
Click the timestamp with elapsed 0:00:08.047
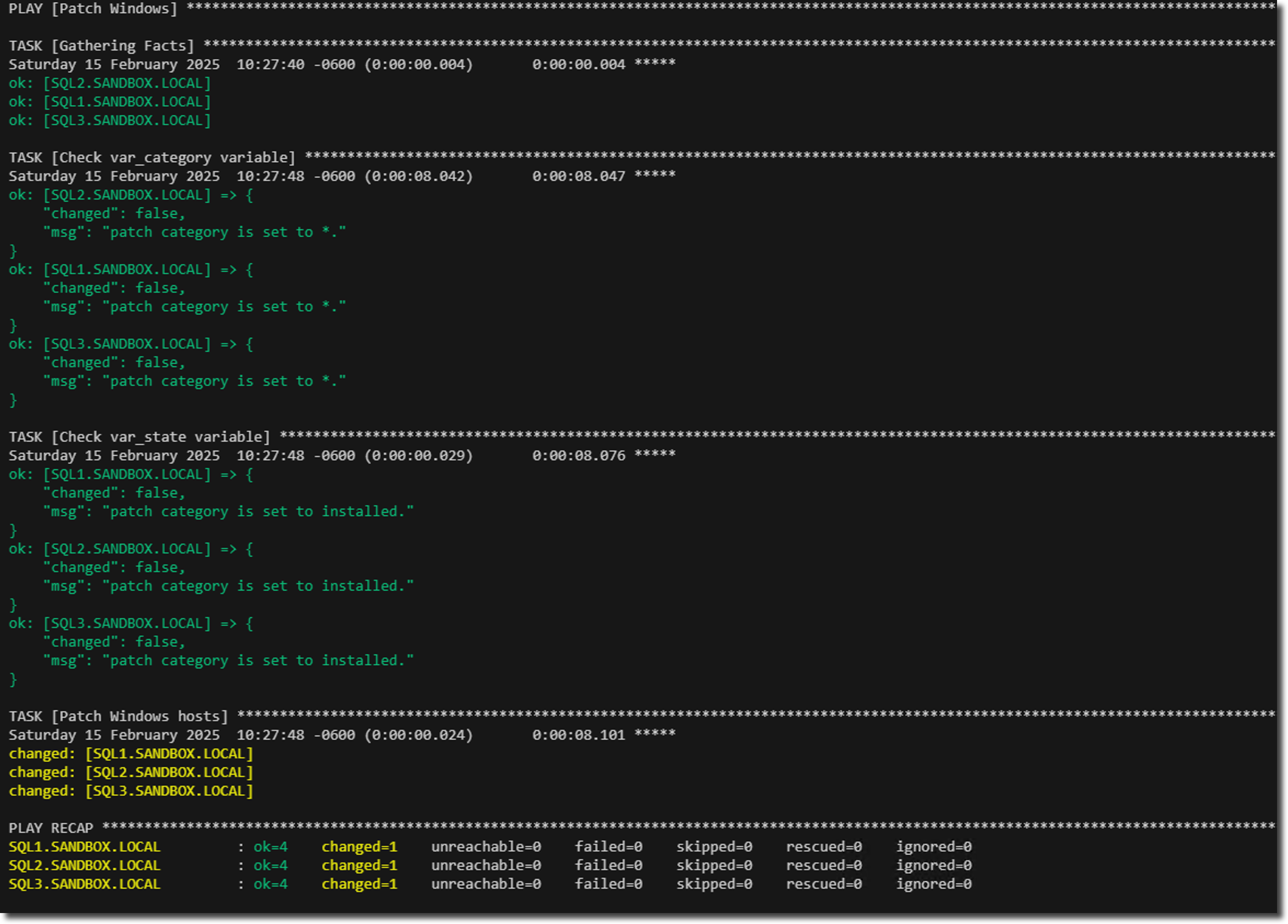click(342, 176)
